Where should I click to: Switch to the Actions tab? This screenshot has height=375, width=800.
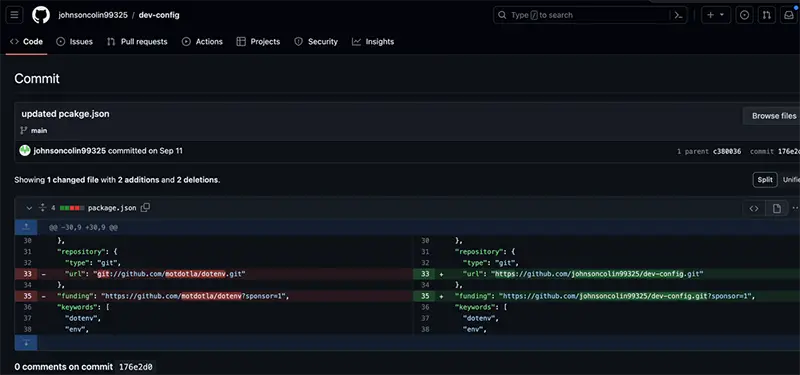point(203,42)
